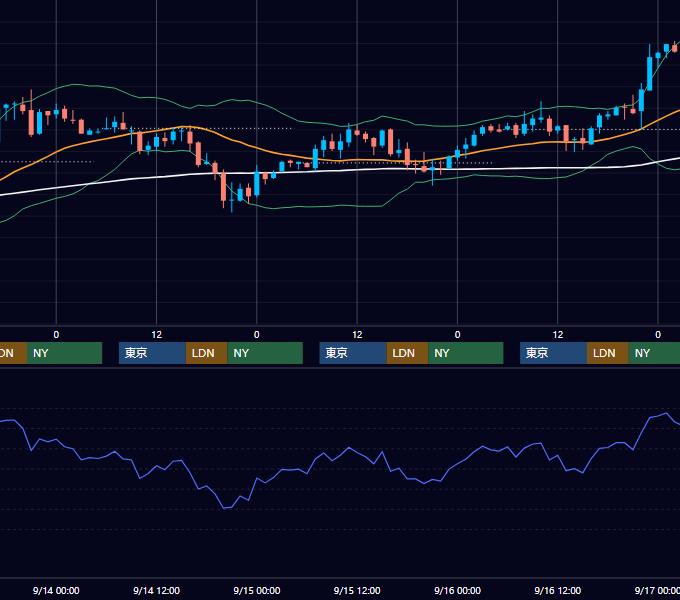Click the NY session block spanning 9/14 00:00
Image resolution: width=680 pixels, height=600 pixels.
65,353
